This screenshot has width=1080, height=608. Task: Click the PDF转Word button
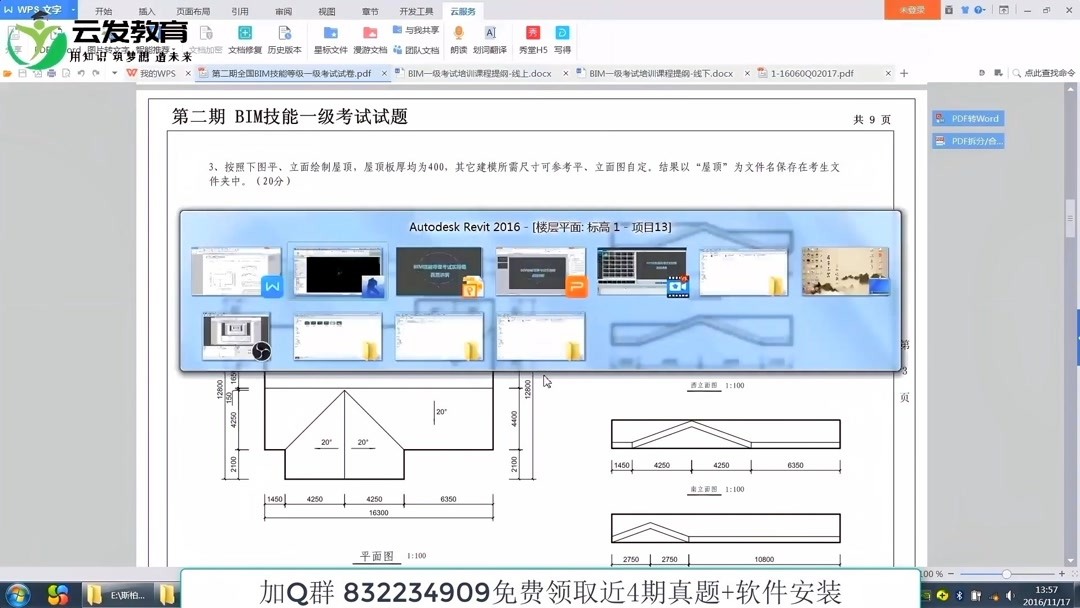click(967, 118)
